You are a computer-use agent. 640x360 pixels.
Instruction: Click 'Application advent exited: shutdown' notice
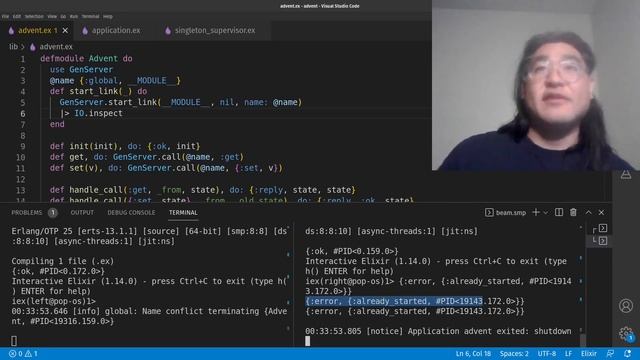pos(489,331)
